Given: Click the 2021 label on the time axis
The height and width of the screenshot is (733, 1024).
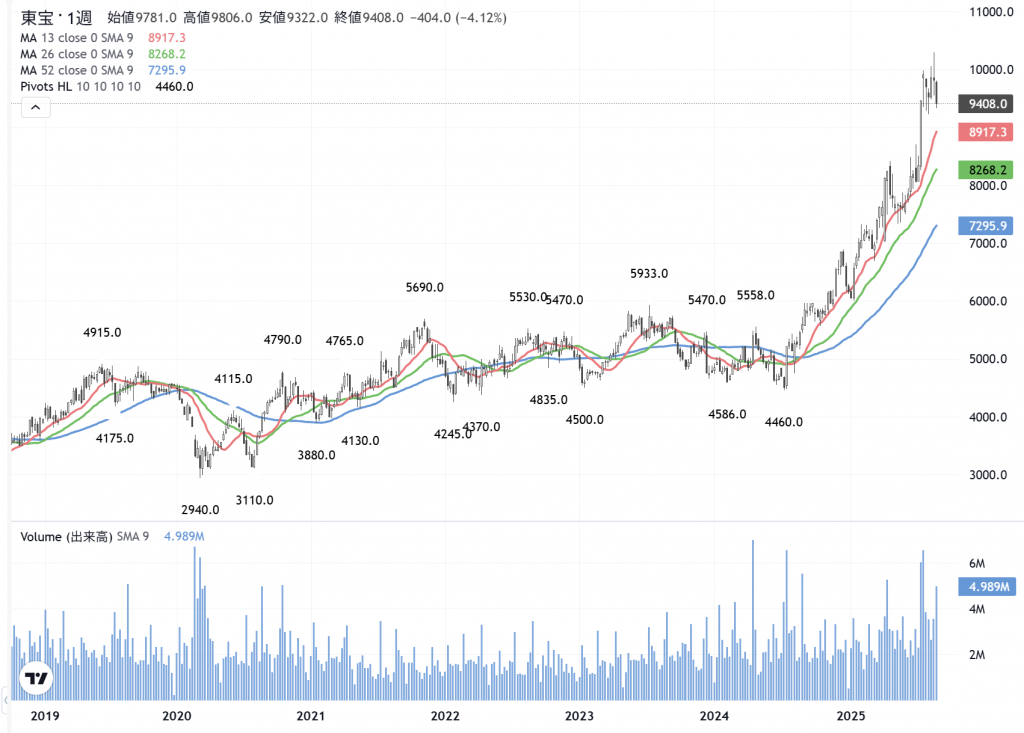Looking at the screenshot, I should [x=311, y=716].
